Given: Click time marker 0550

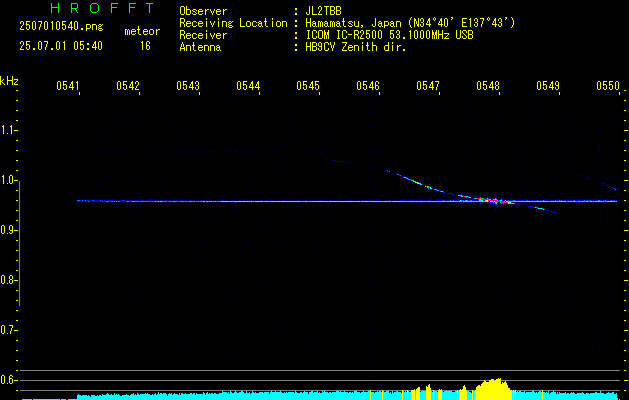Looking at the screenshot, I should (x=607, y=85).
